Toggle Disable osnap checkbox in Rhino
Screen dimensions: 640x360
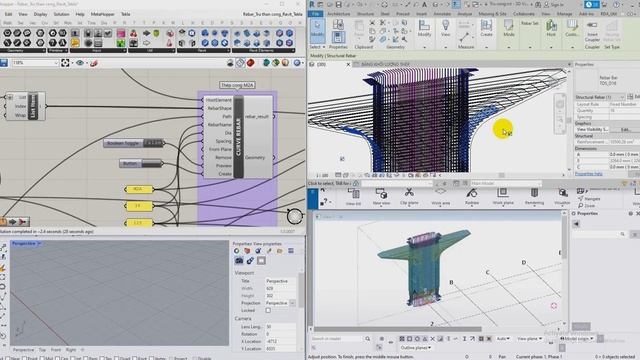[195, 358]
